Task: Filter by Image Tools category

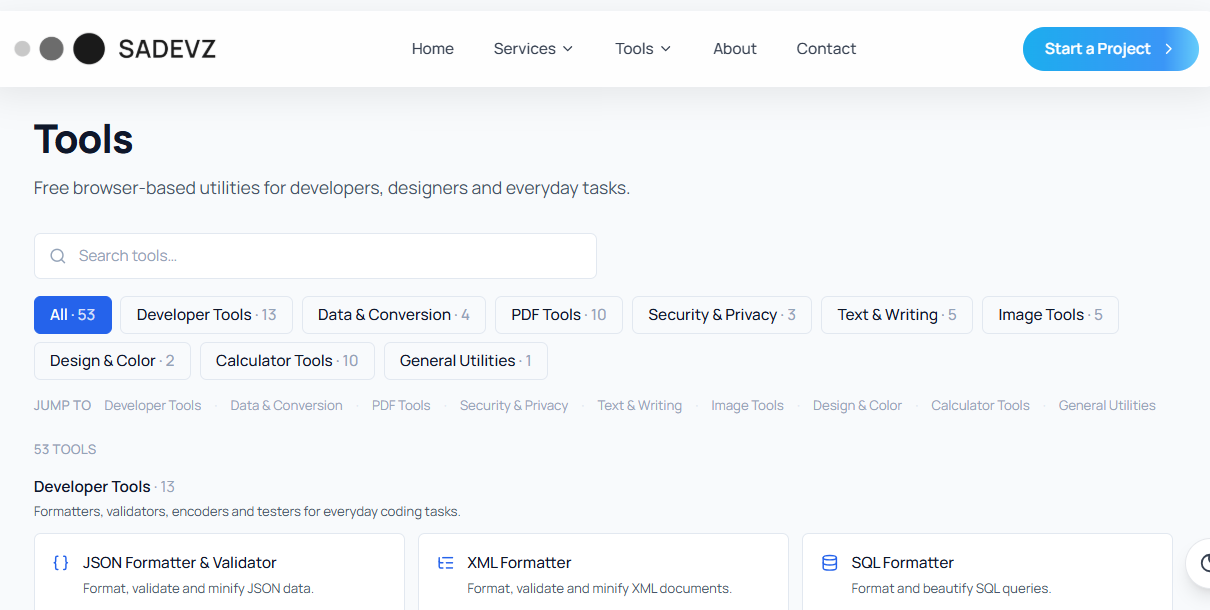Action: (x=1050, y=315)
